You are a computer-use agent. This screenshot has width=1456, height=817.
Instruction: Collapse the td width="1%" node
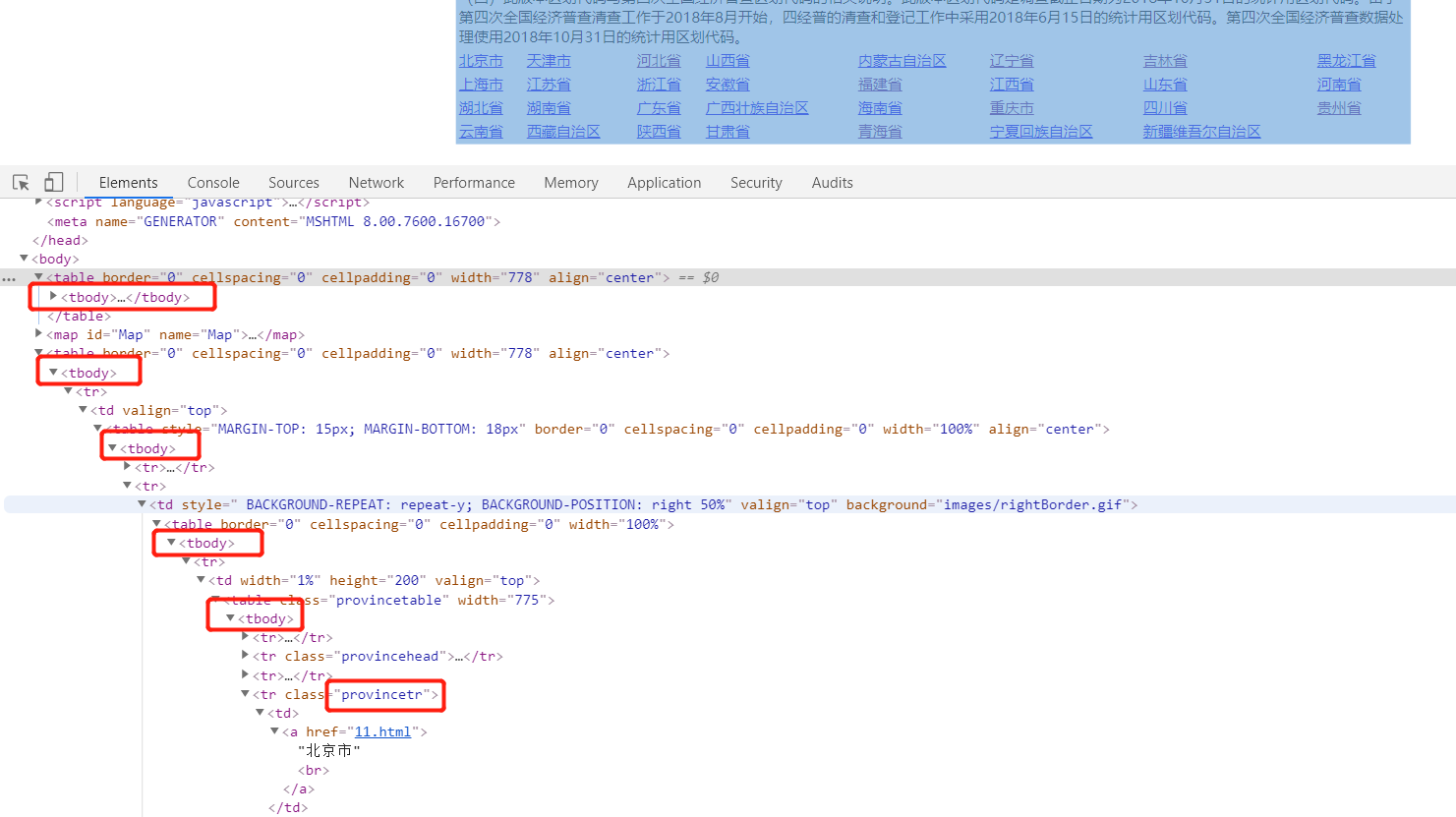pyautogui.click(x=201, y=580)
